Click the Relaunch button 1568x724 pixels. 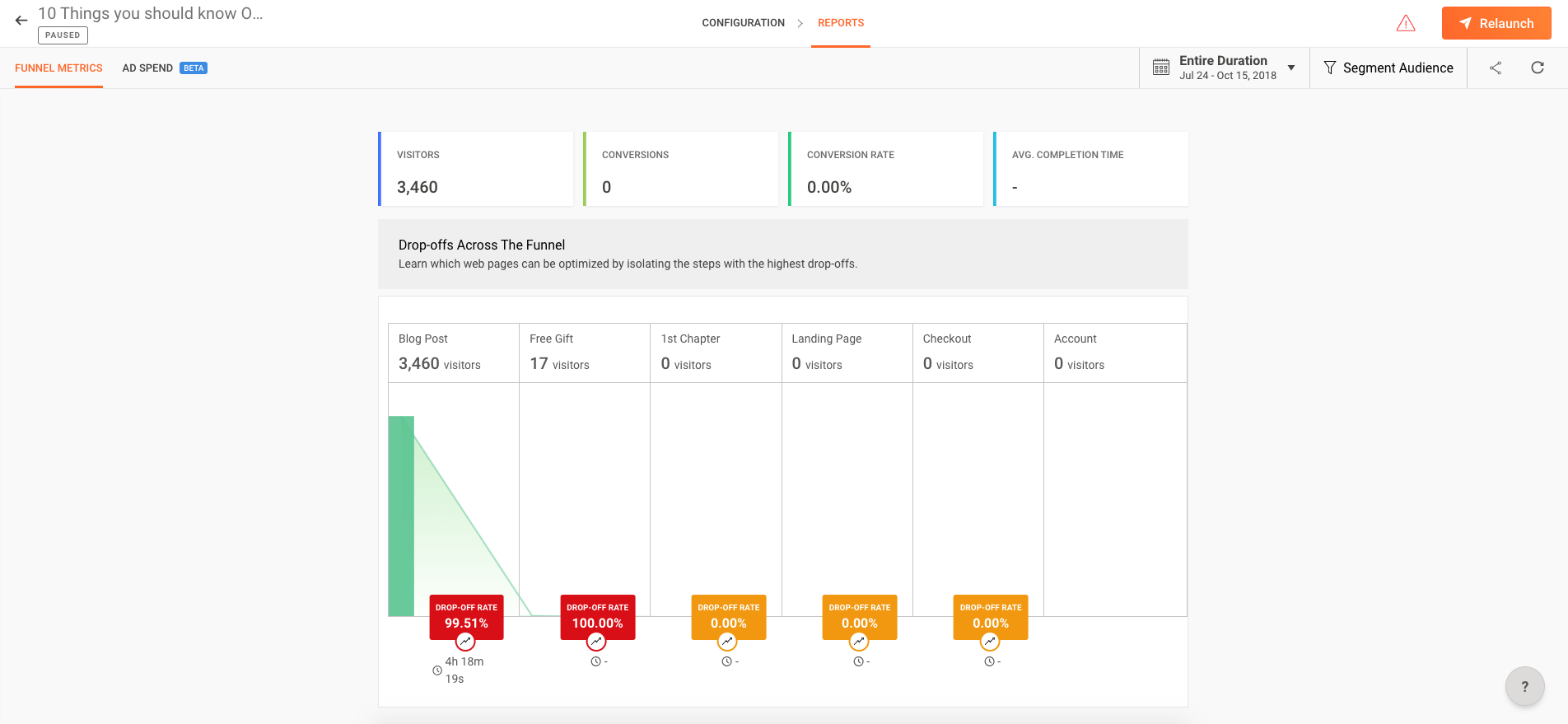(1496, 23)
